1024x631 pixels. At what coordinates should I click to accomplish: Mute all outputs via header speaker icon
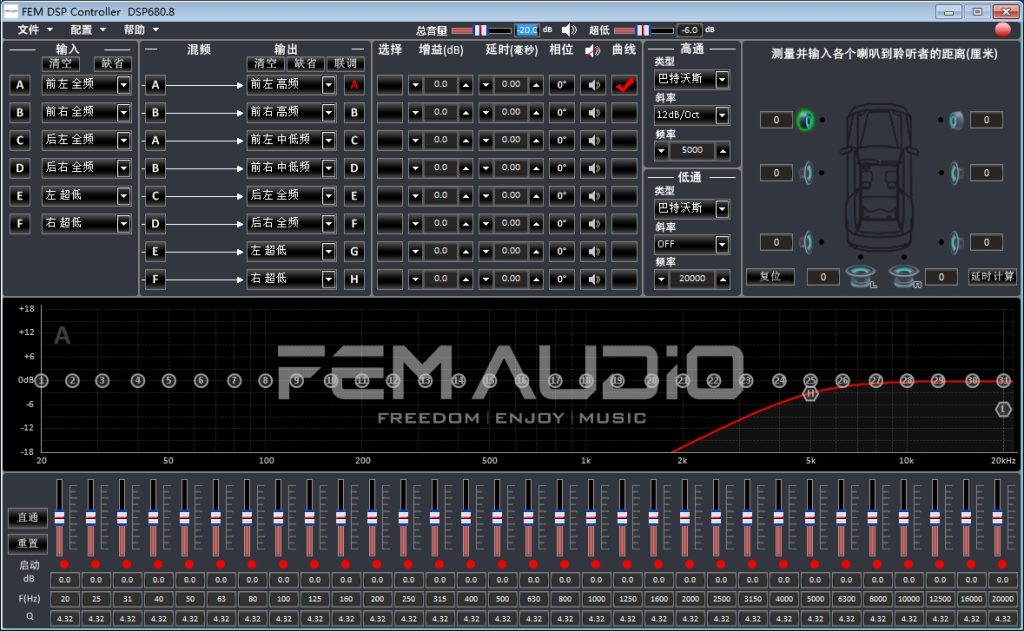(x=592, y=50)
